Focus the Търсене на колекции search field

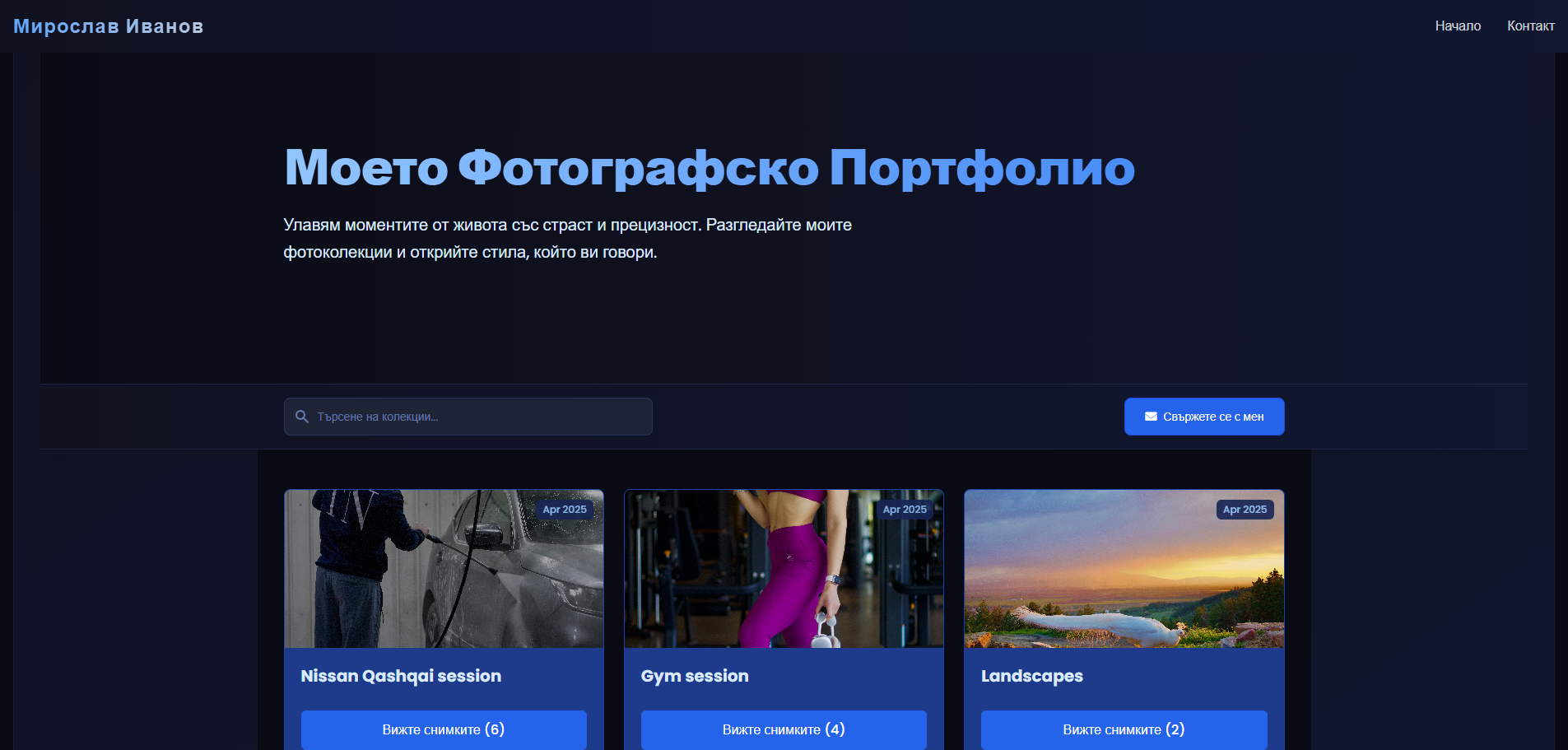[x=468, y=417]
